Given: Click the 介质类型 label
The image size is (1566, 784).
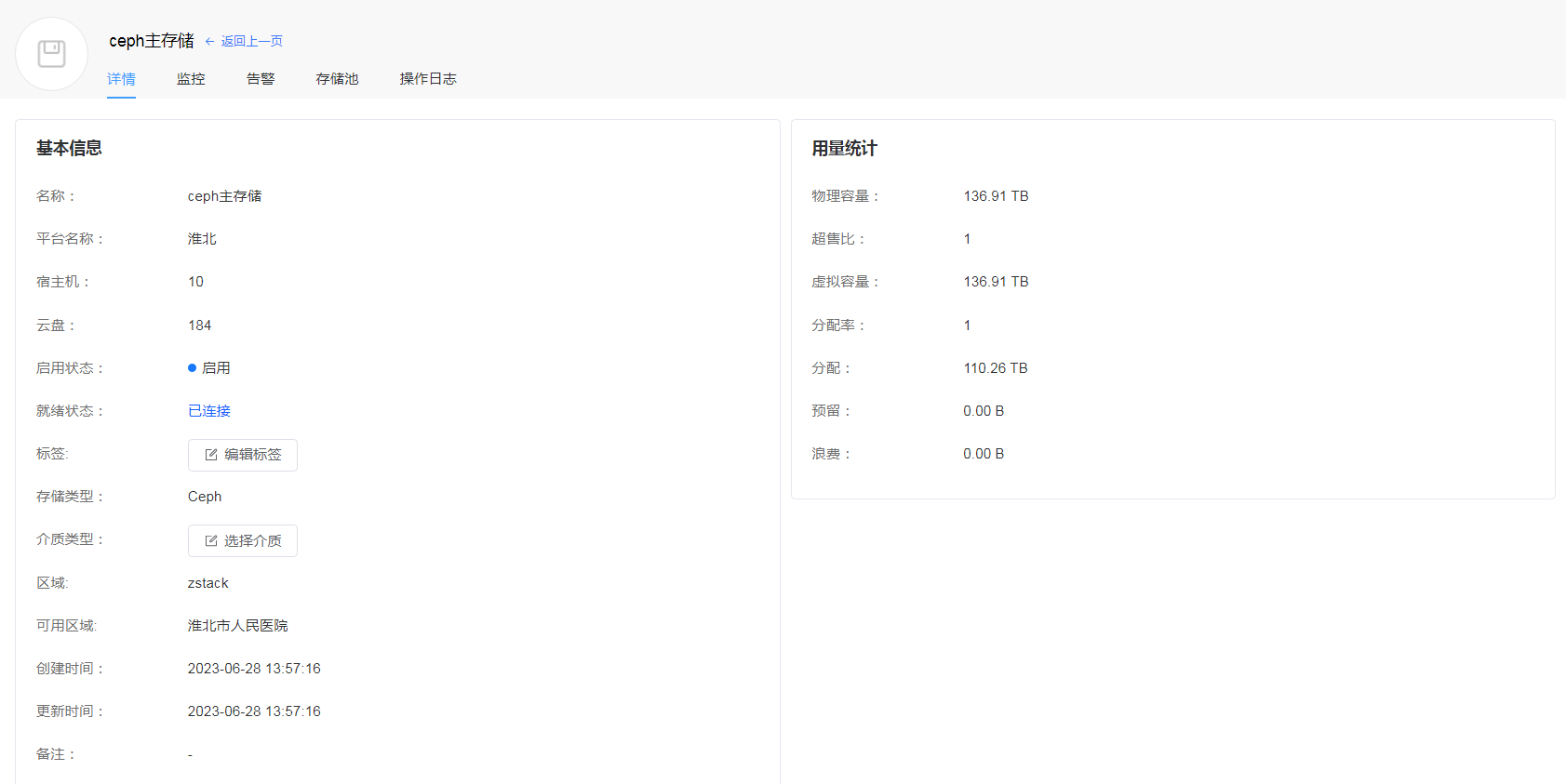Looking at the screenshot, I should 70,539.
